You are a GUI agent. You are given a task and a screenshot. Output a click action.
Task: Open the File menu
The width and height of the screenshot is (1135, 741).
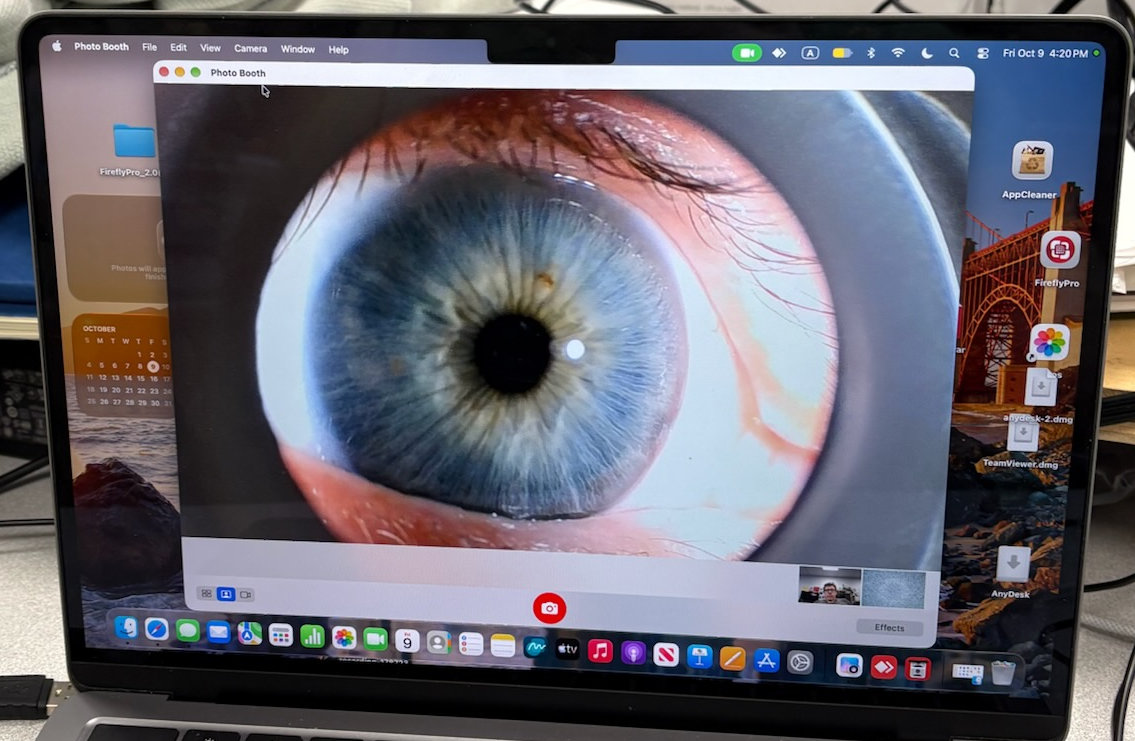pyautogui.click(x=149, y=47)
